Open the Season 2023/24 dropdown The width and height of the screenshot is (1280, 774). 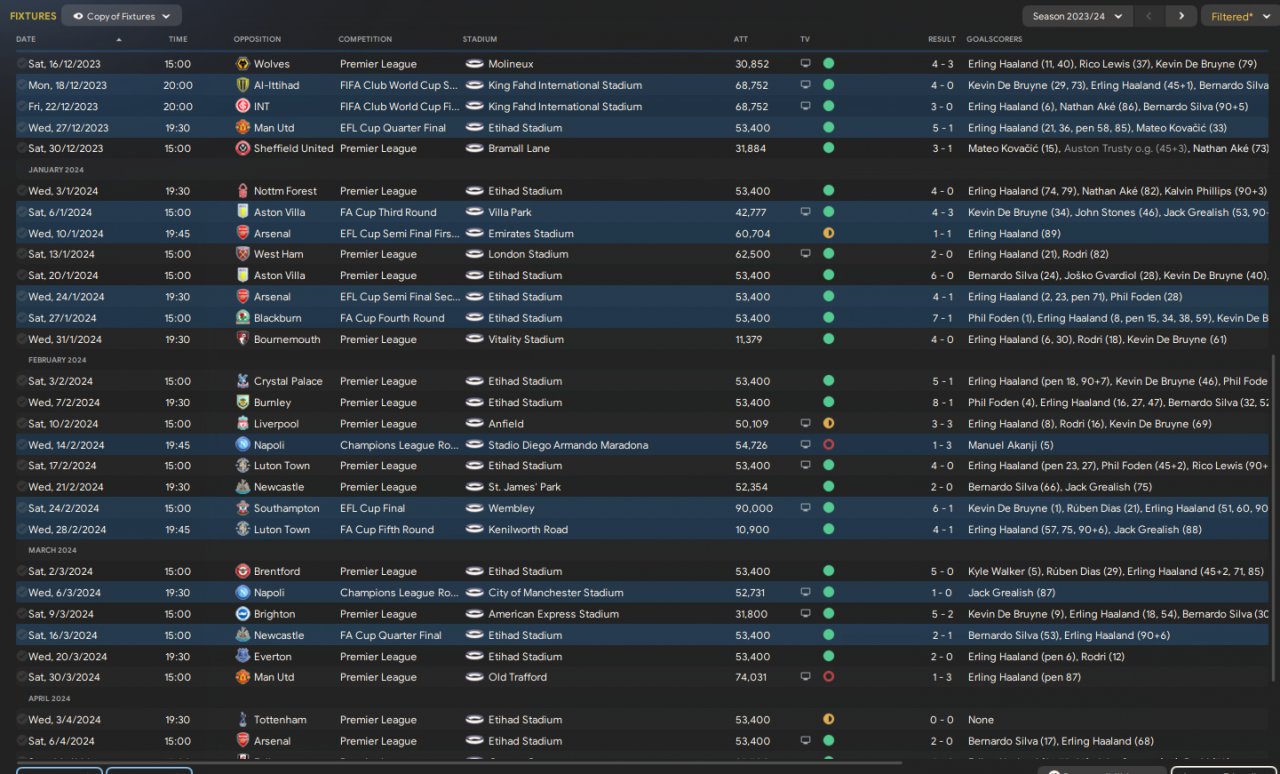(1078, 16)
